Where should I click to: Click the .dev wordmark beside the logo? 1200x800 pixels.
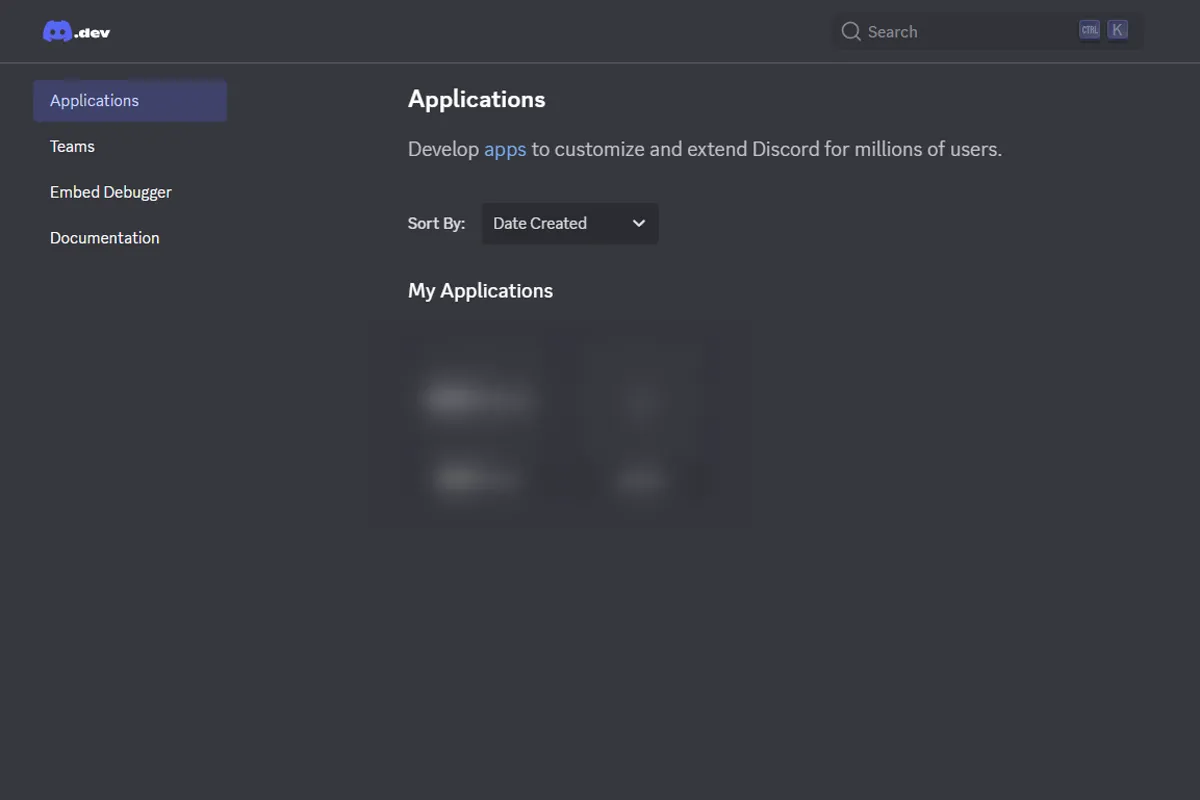click(x=93, y=33)
